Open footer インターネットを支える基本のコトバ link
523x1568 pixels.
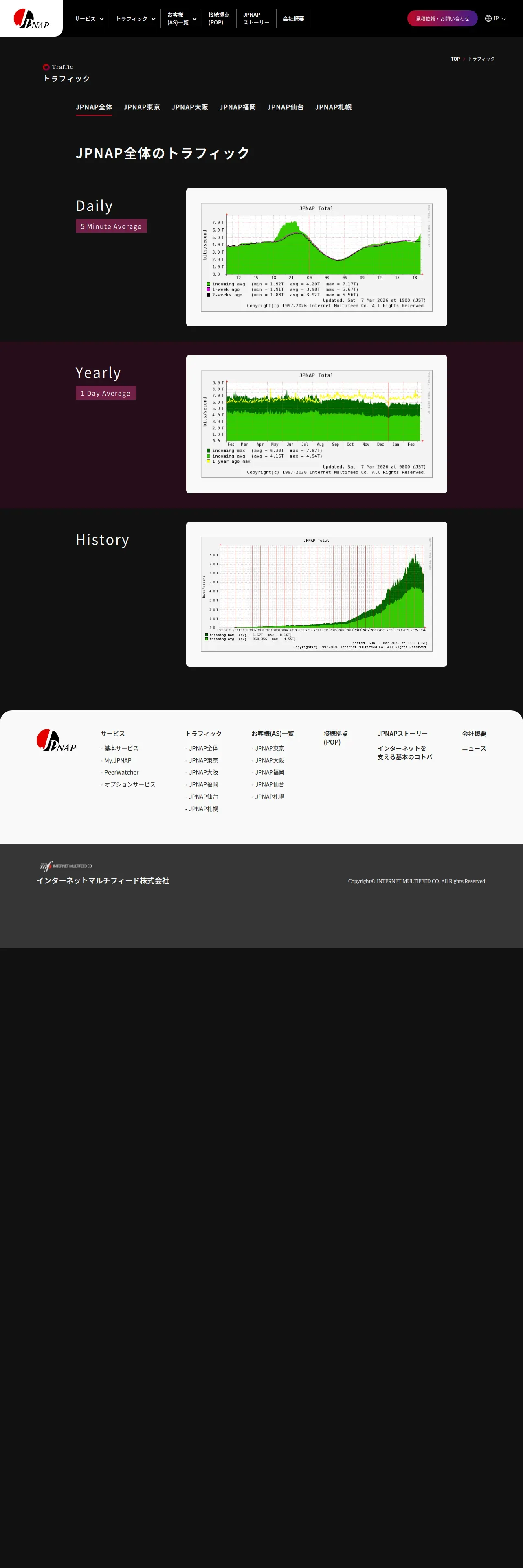tap(405, 752)
